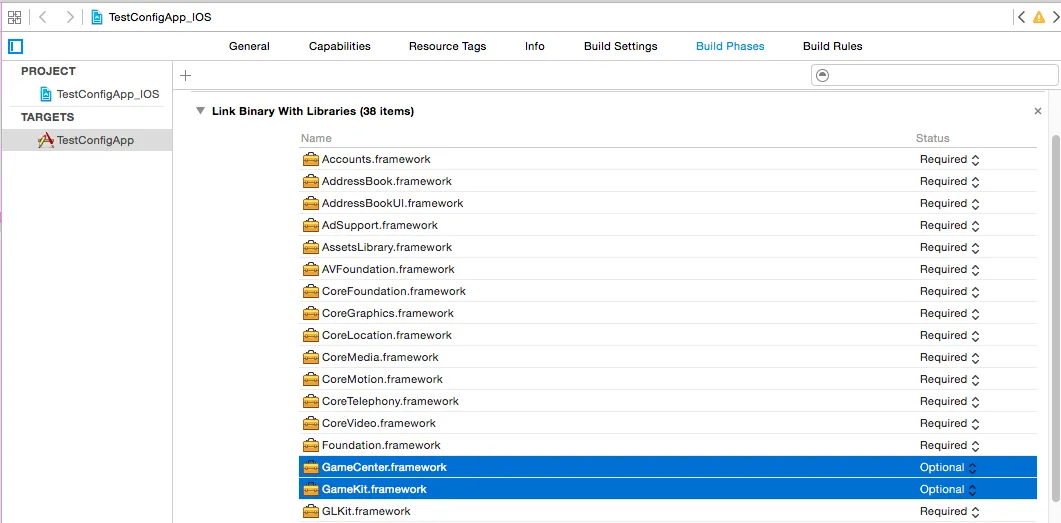
Task: Open the General tab
Action: pos(249,46)
